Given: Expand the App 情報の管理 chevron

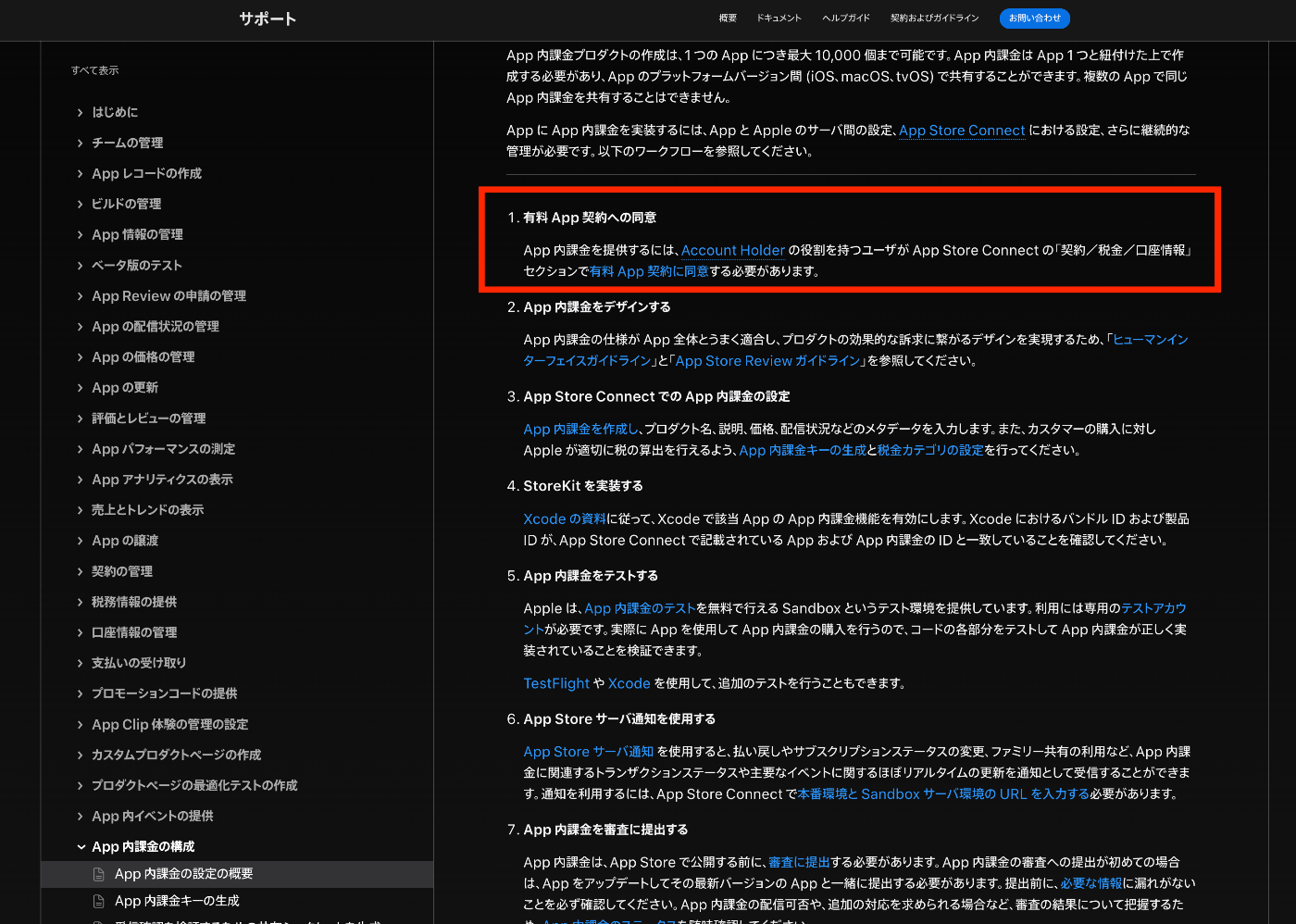Looking at the screenshot, I should (x=81, y=235).
